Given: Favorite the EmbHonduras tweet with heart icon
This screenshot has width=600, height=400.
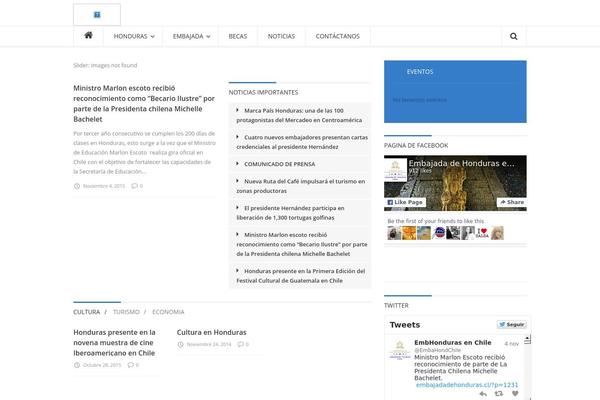Looking at the screenshot, I should click(x=515, y=393).
